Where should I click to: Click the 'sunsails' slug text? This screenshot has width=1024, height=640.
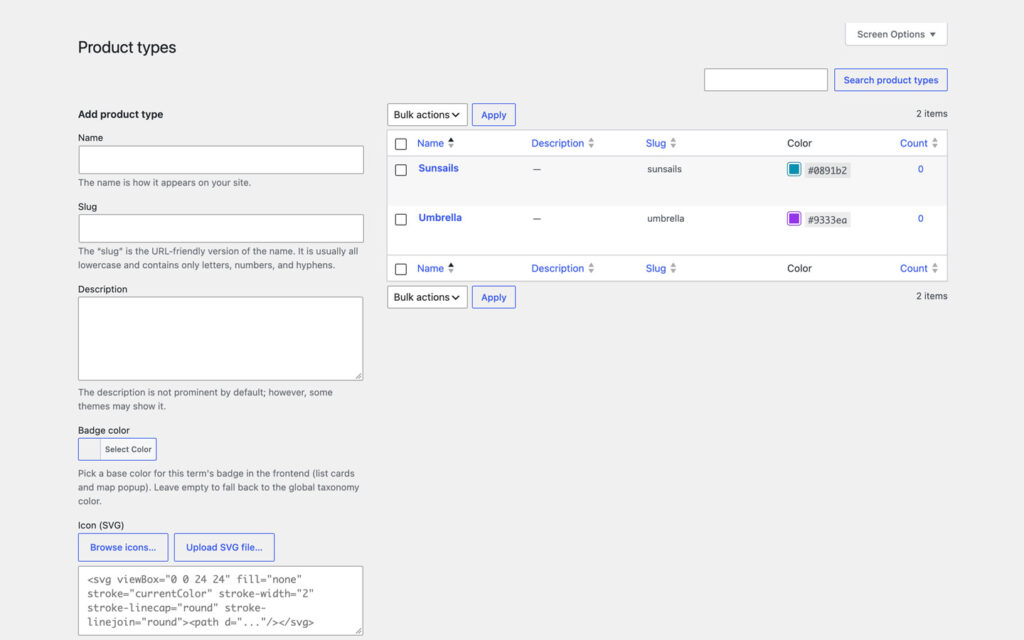(x=664, y=169)
